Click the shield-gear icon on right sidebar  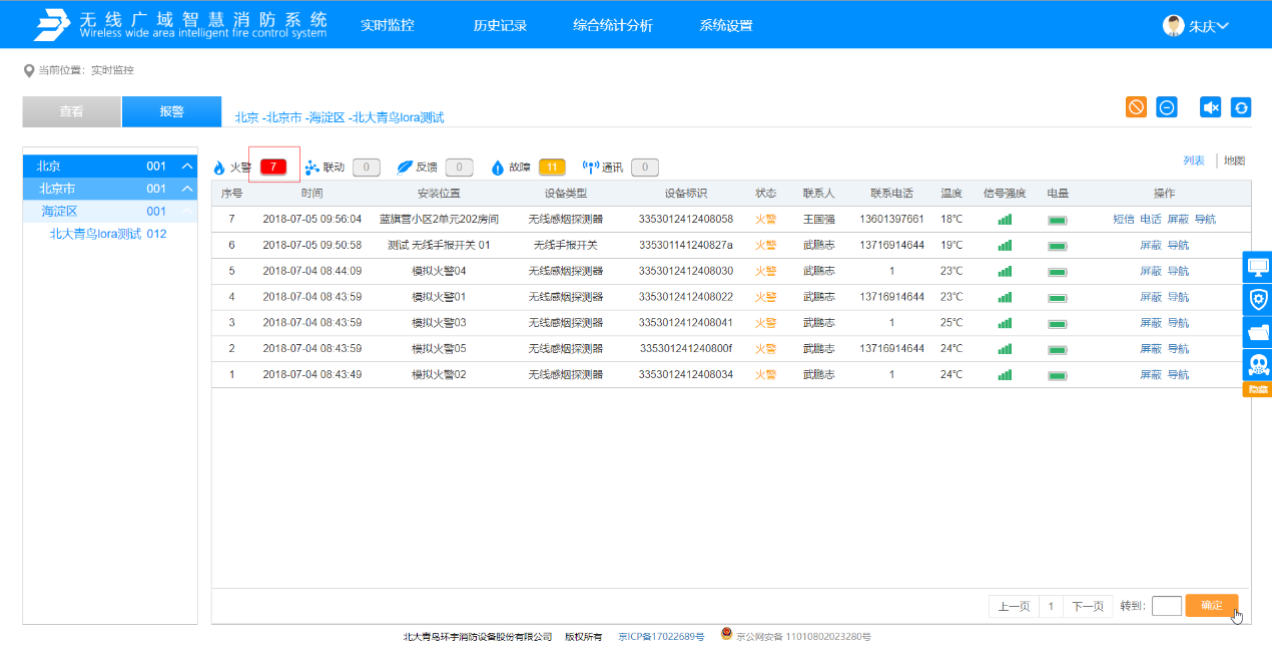point(1256,299)
